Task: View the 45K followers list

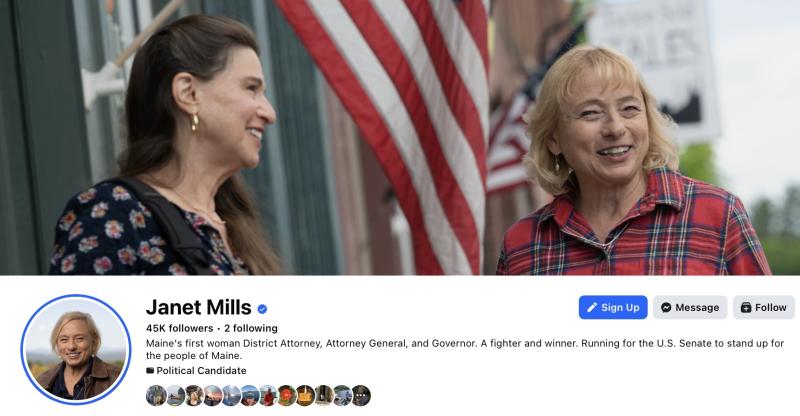Action: pos(179,328)
